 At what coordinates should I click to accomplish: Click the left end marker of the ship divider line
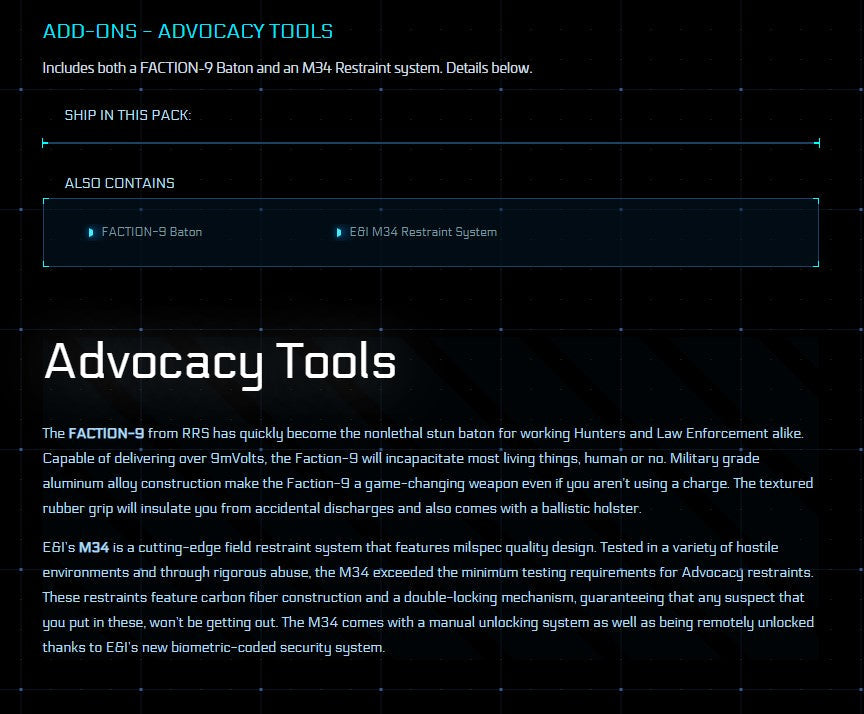[x=44, y=143]
